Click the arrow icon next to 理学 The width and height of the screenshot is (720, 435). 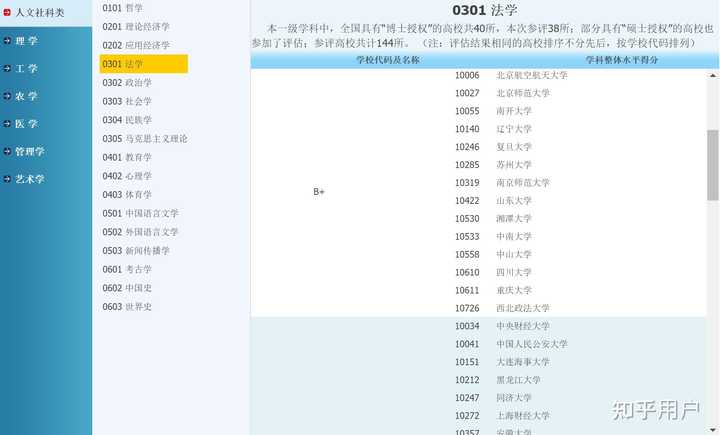tap(7, 40)
